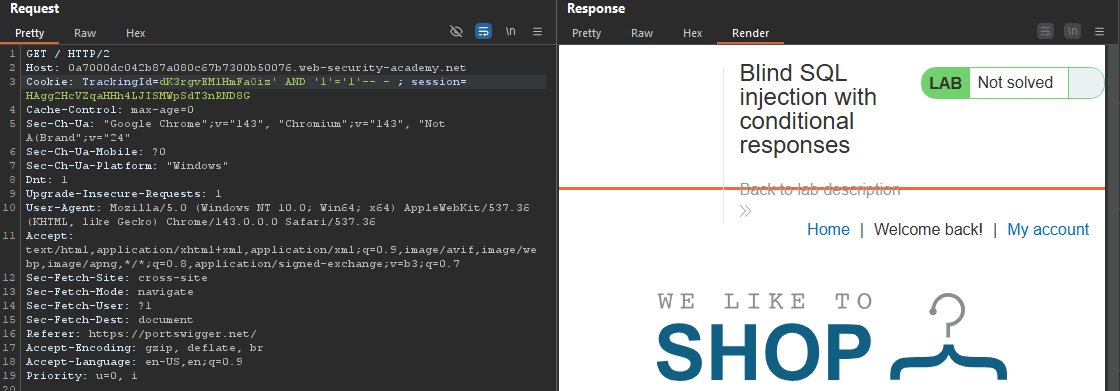This screenshot has height=391, width=1120.
Task: Click the Response panel heading
Action: tap(596, 9)
